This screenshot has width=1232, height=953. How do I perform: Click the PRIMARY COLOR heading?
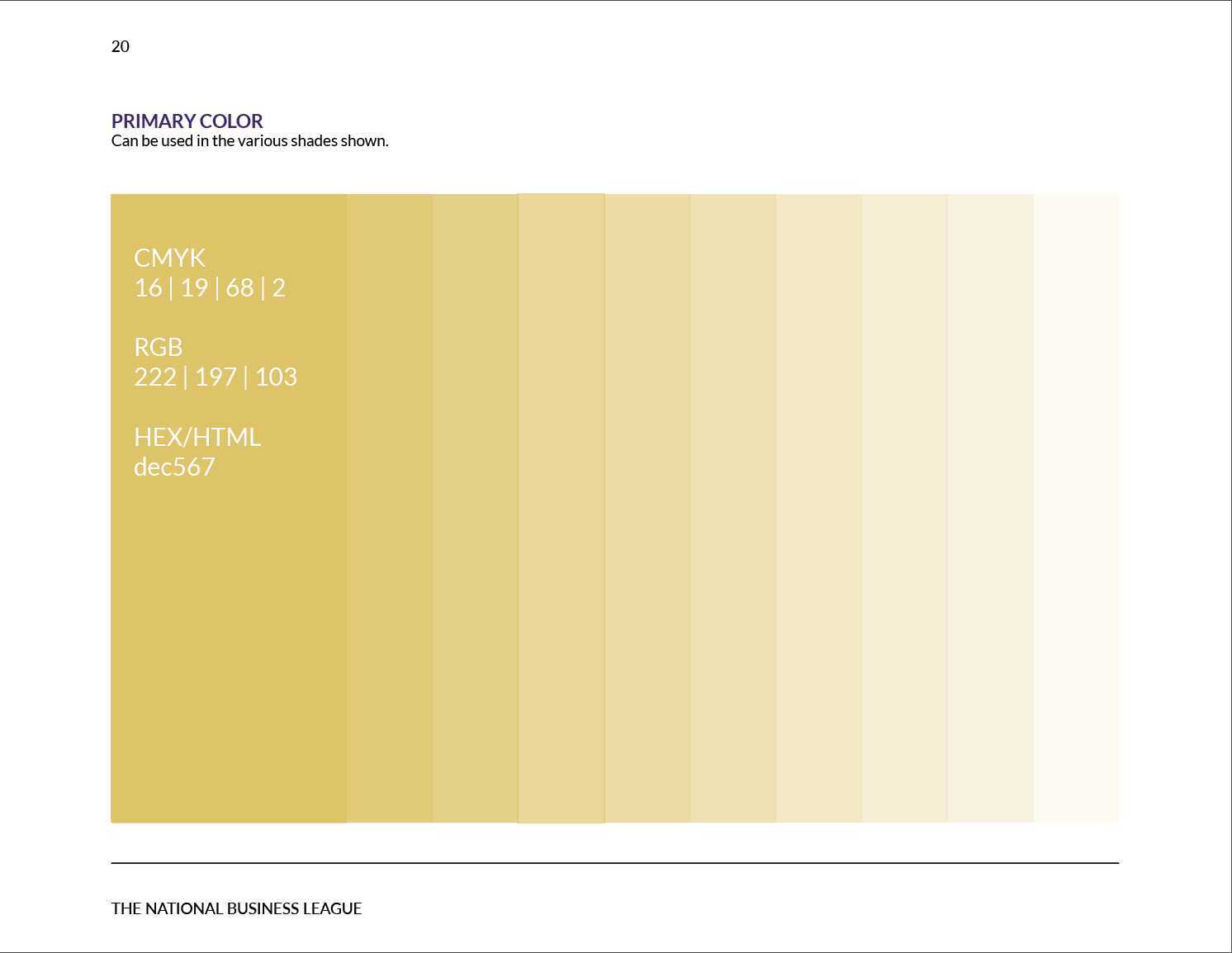187,121
